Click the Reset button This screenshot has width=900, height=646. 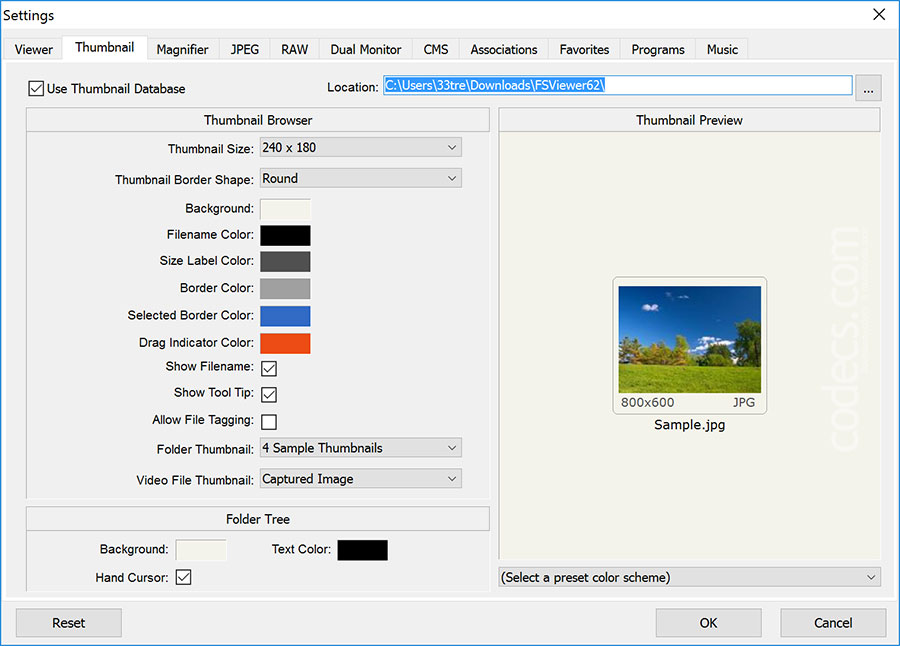pos(68,623)
